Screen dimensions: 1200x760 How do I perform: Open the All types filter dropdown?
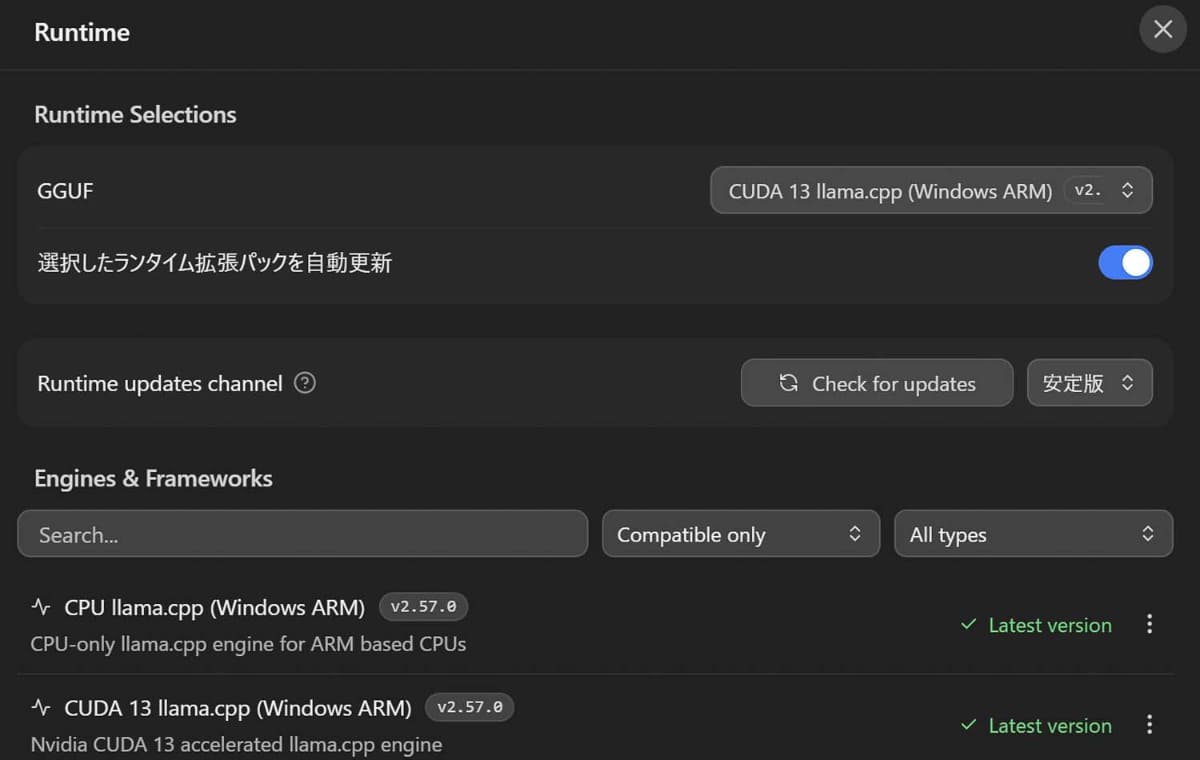1033,534
